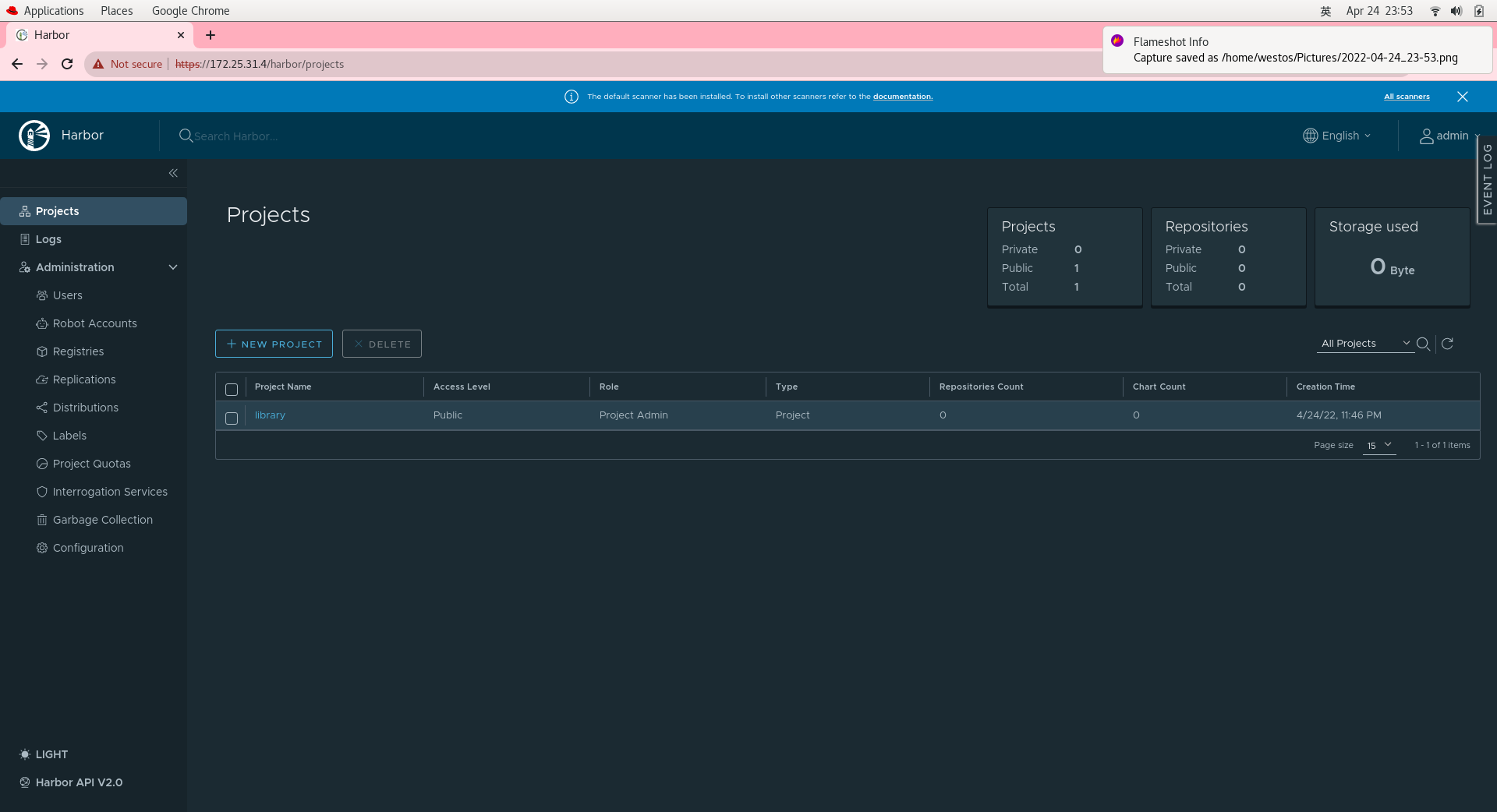The height and width of the screenshot is (812, 1497).
Task: Open the EVENT LOG side panel
Action: point(1488,179)
